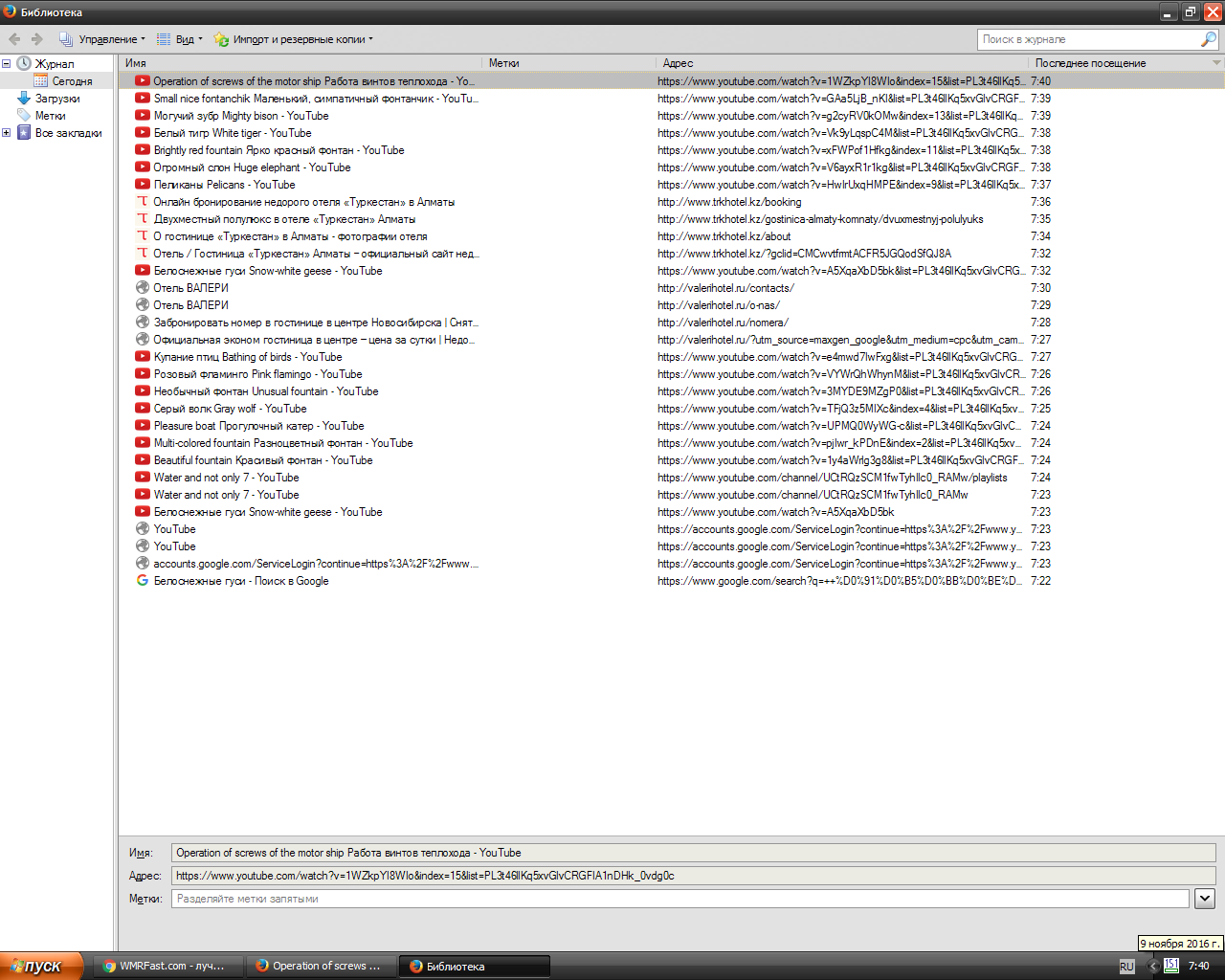
Task: Open the Вид menu
Action: [x=179, y=39]
